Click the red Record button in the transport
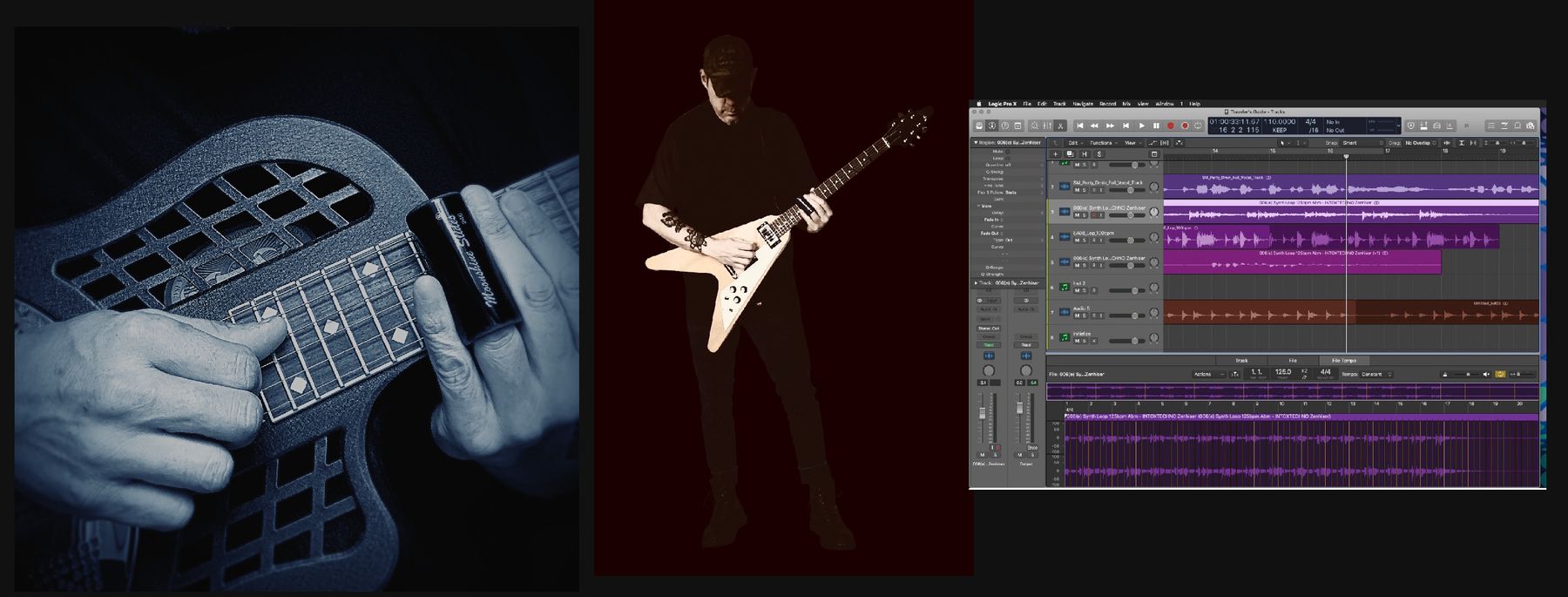 click(1170, 126)
